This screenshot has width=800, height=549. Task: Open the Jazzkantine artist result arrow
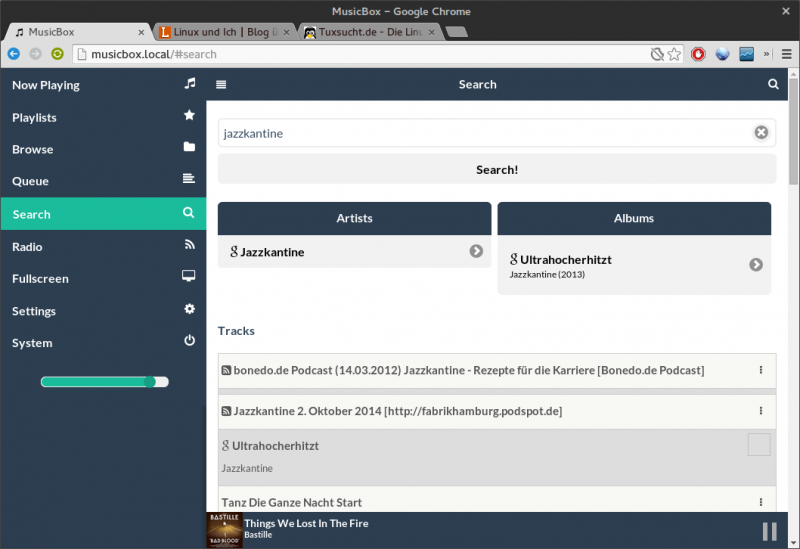(476, 251)
